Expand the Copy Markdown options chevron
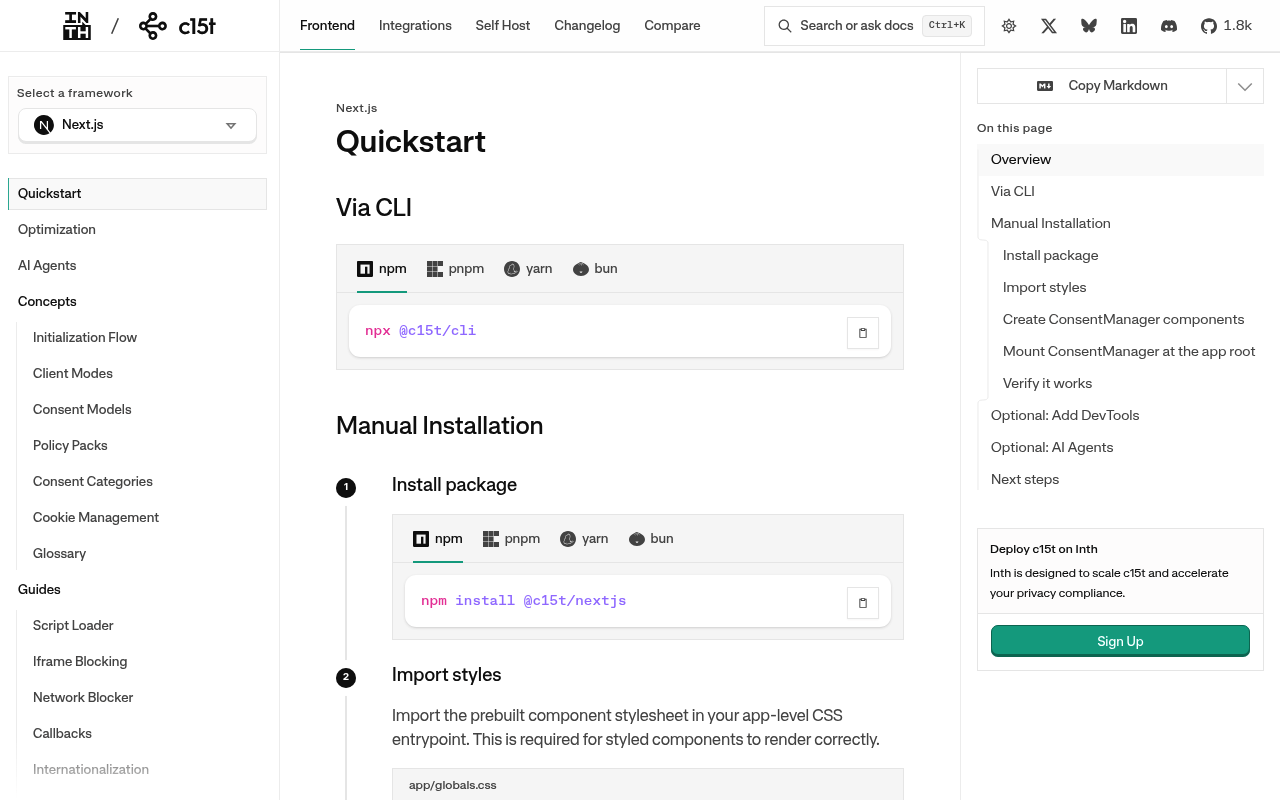The image size is (1280, 800). coord(1245,86)
